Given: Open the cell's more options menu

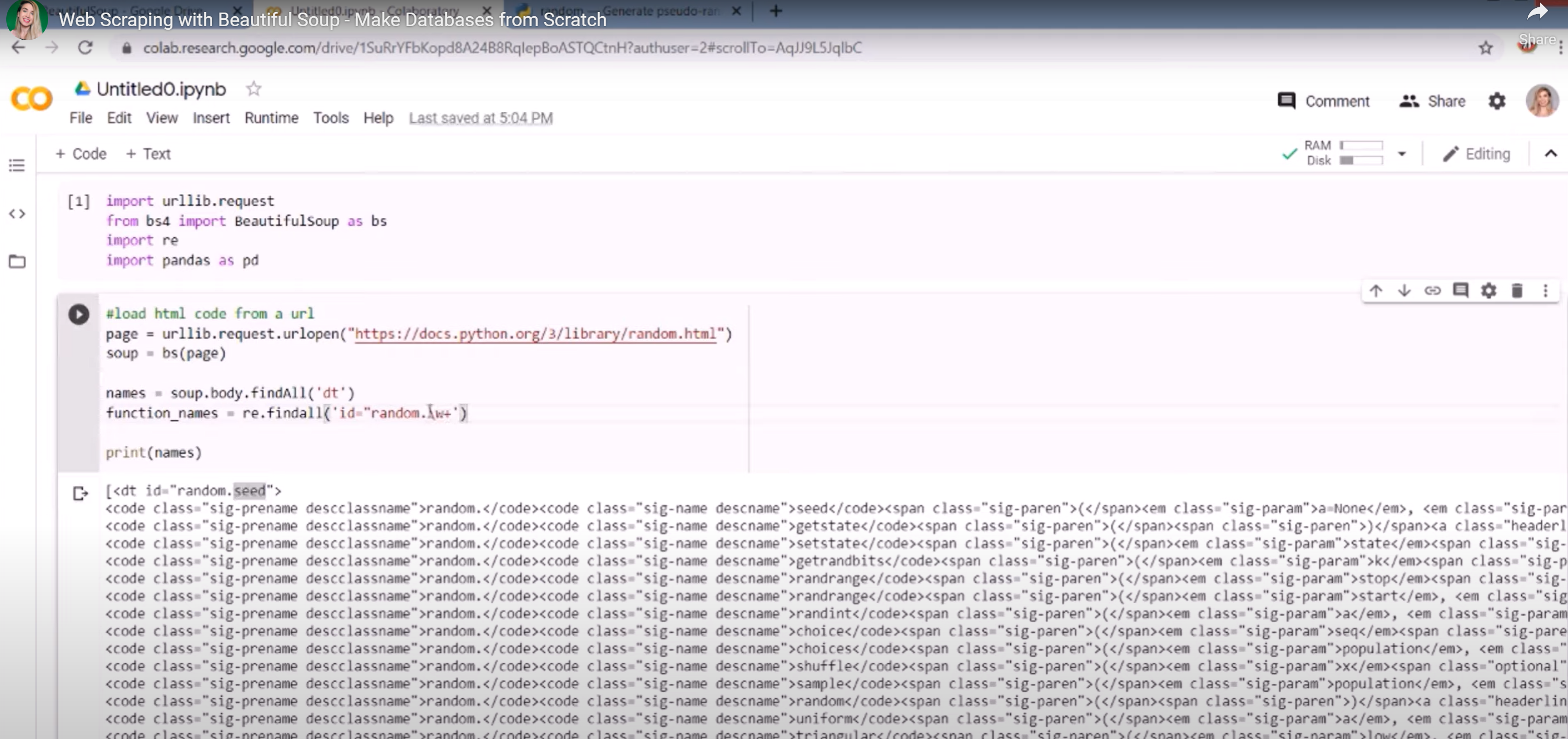Looking at the screenshot, I should coord(1545,291).
